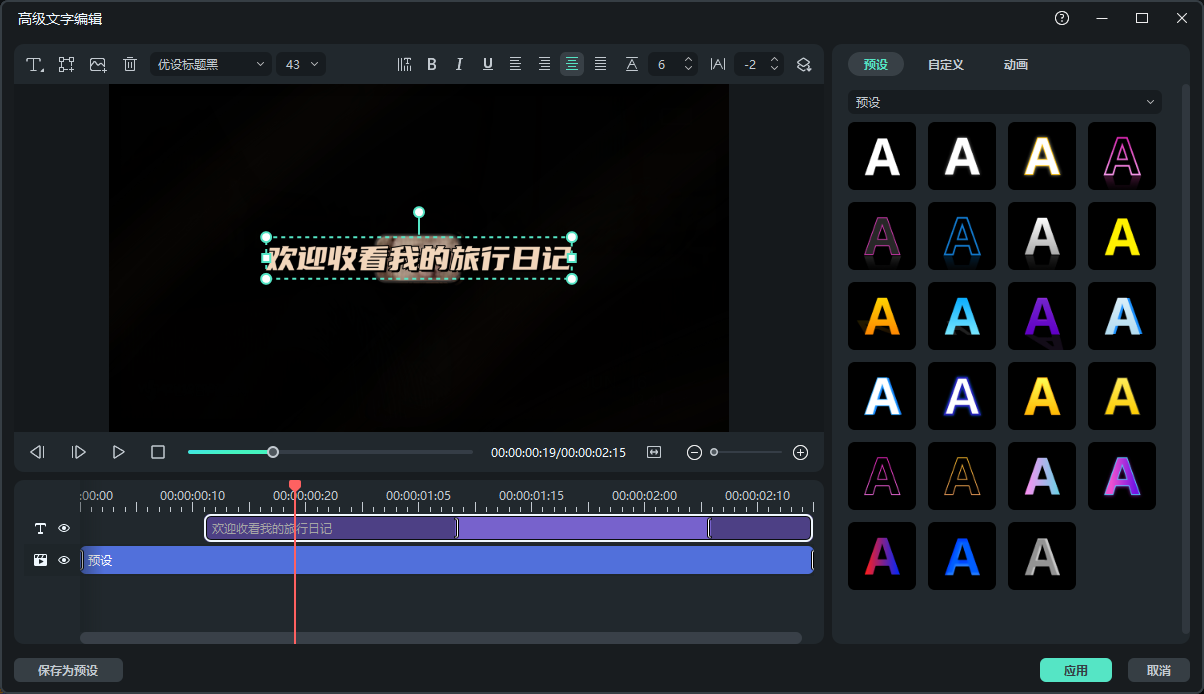1204x694 pixels.
Task: Click 保存为预设 button
Action: (x=68, y=670)
